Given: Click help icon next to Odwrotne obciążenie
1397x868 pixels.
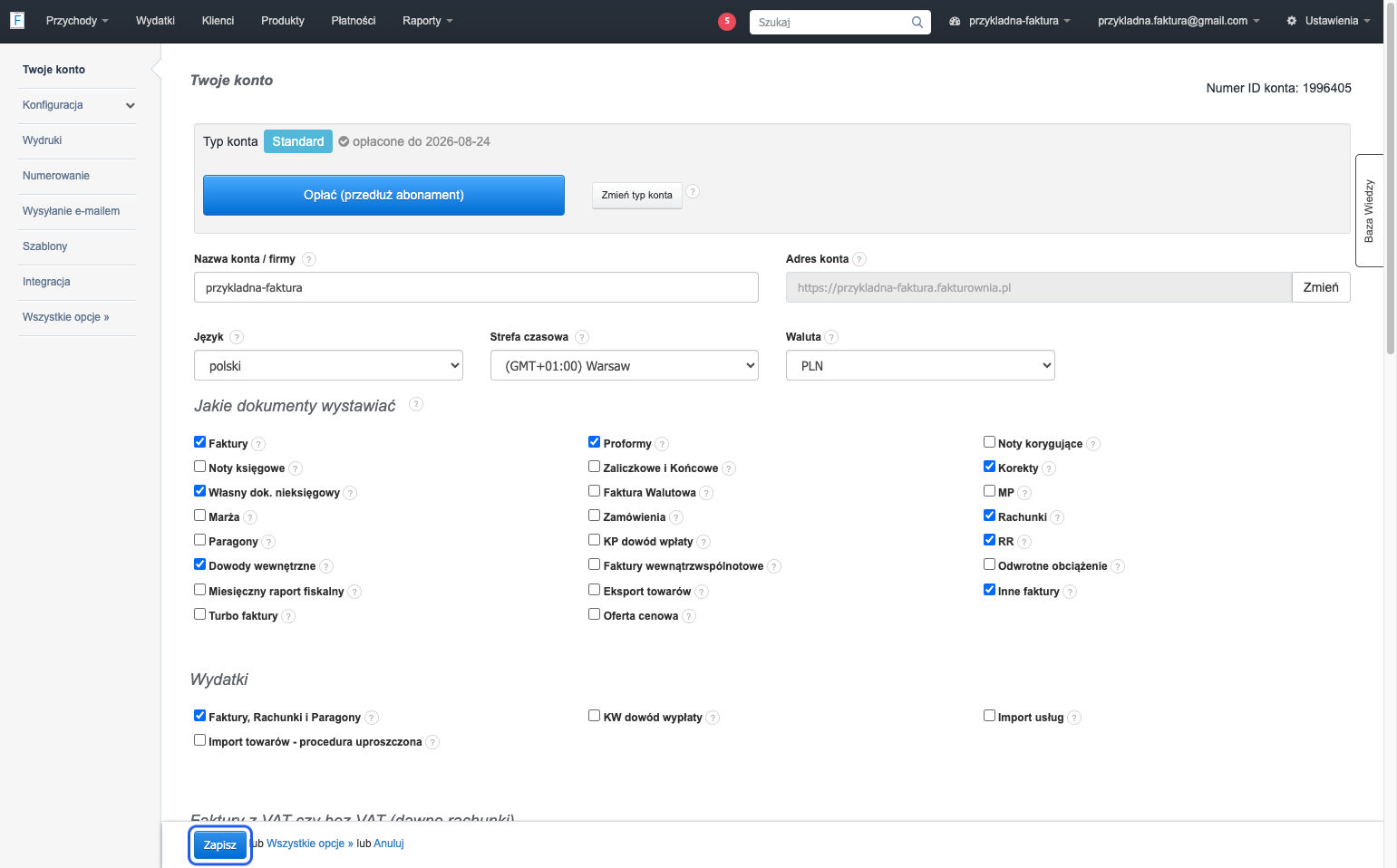Looking at the screenshot, I should tap(1118, 566).
